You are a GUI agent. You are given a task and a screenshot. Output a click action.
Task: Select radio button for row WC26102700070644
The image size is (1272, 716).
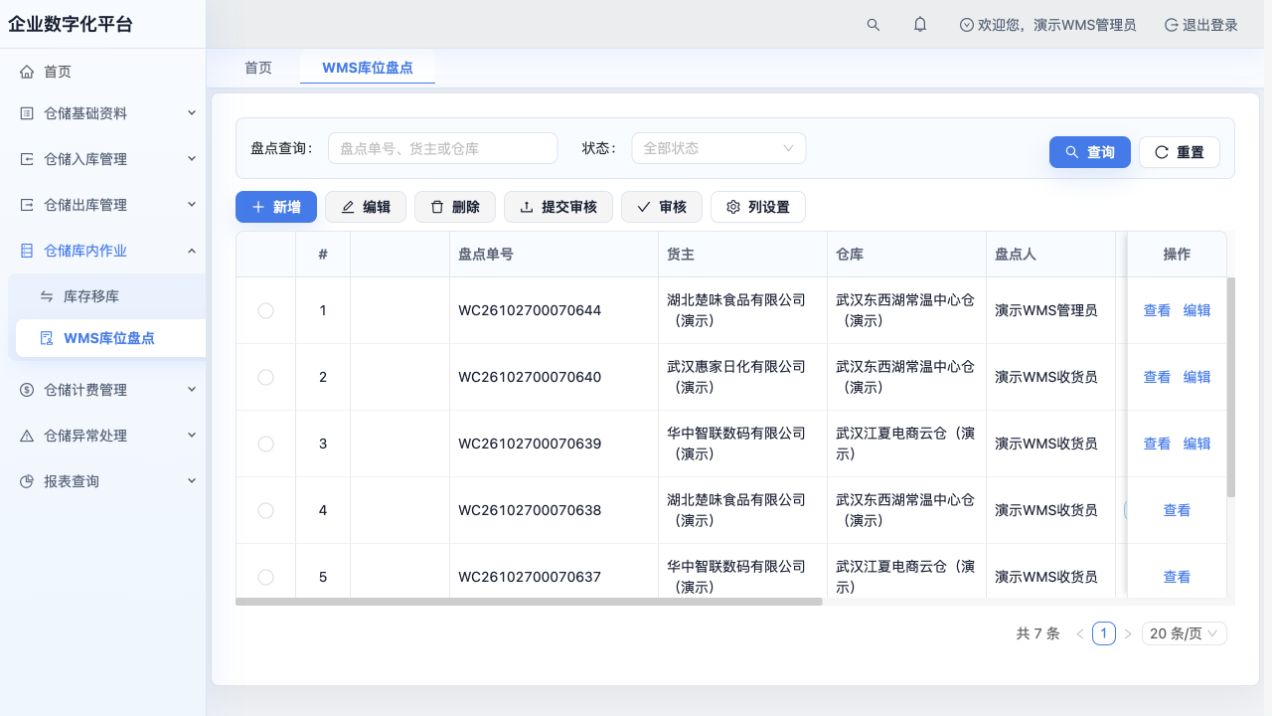tap(265, 310)
